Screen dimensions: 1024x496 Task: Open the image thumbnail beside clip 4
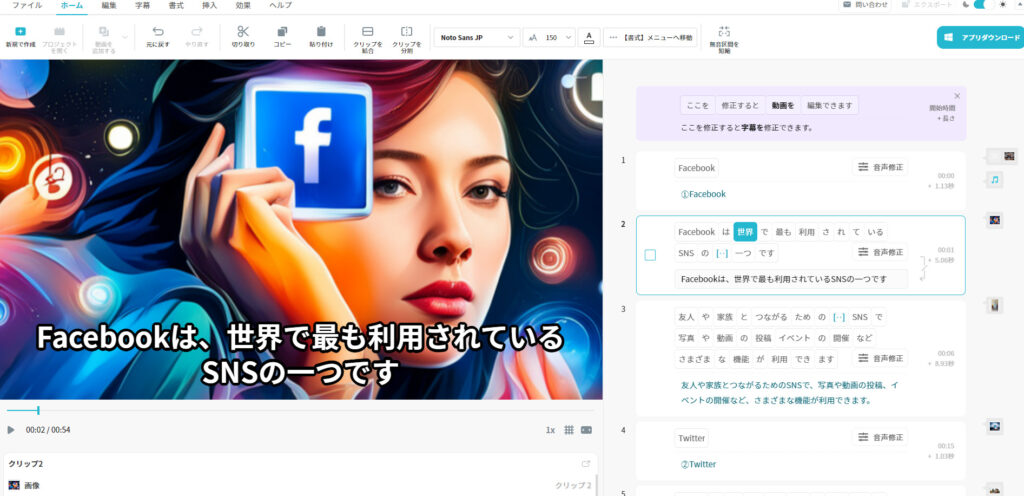tap(995, 426)
